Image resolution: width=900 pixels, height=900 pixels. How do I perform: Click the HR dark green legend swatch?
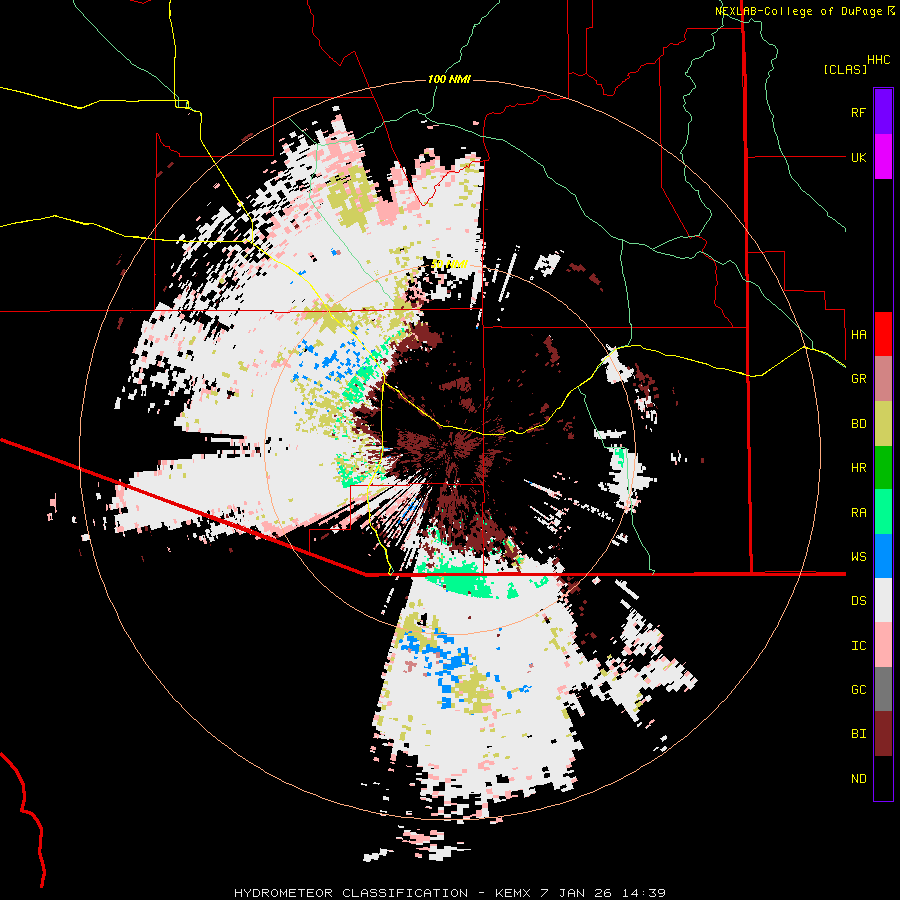883,468
